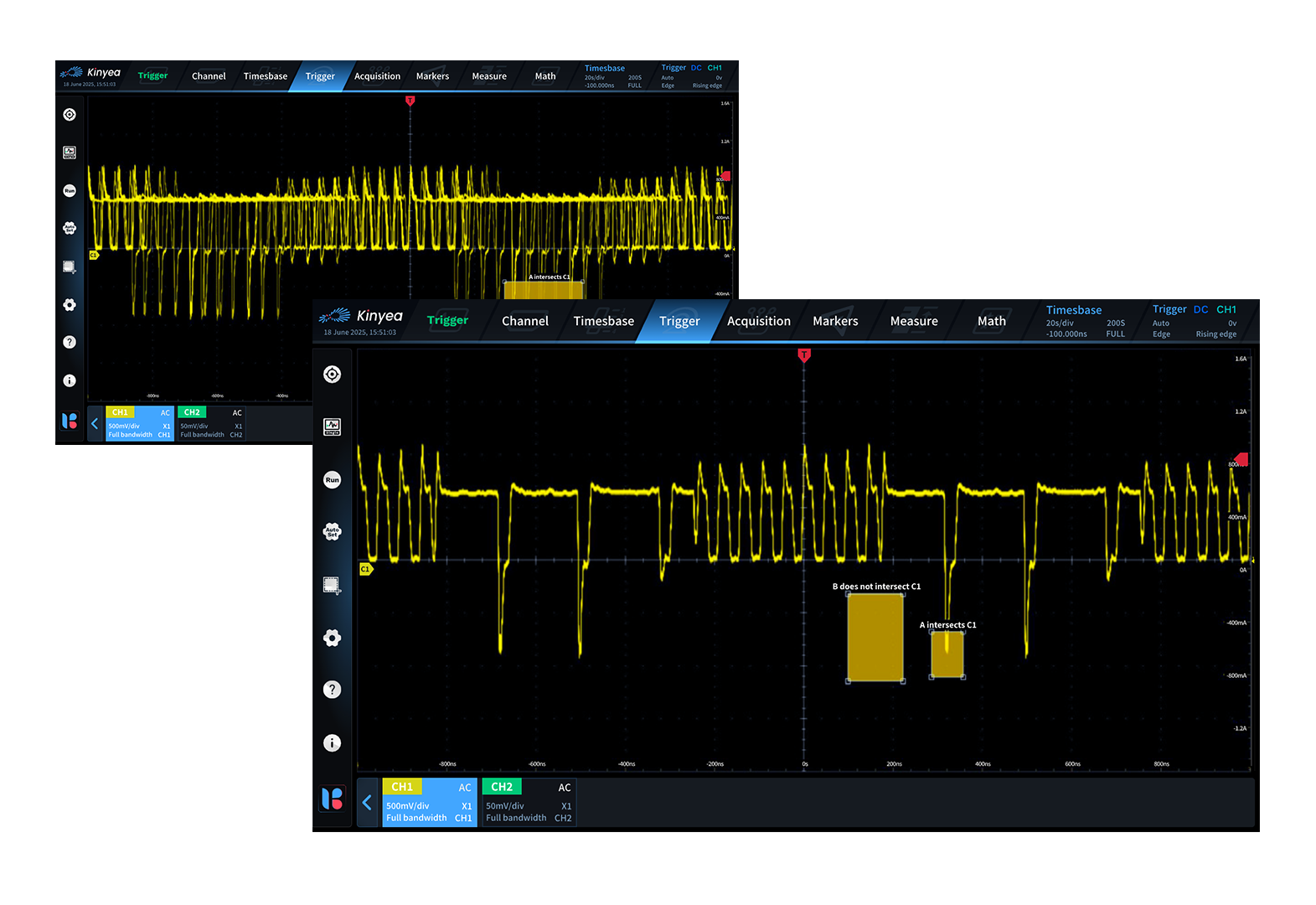Image resolution: width=1316 pixels, height=905 pixels.
Task: Toggle the CH2 channel tile in the large window
Action: [x=529, y=803]
